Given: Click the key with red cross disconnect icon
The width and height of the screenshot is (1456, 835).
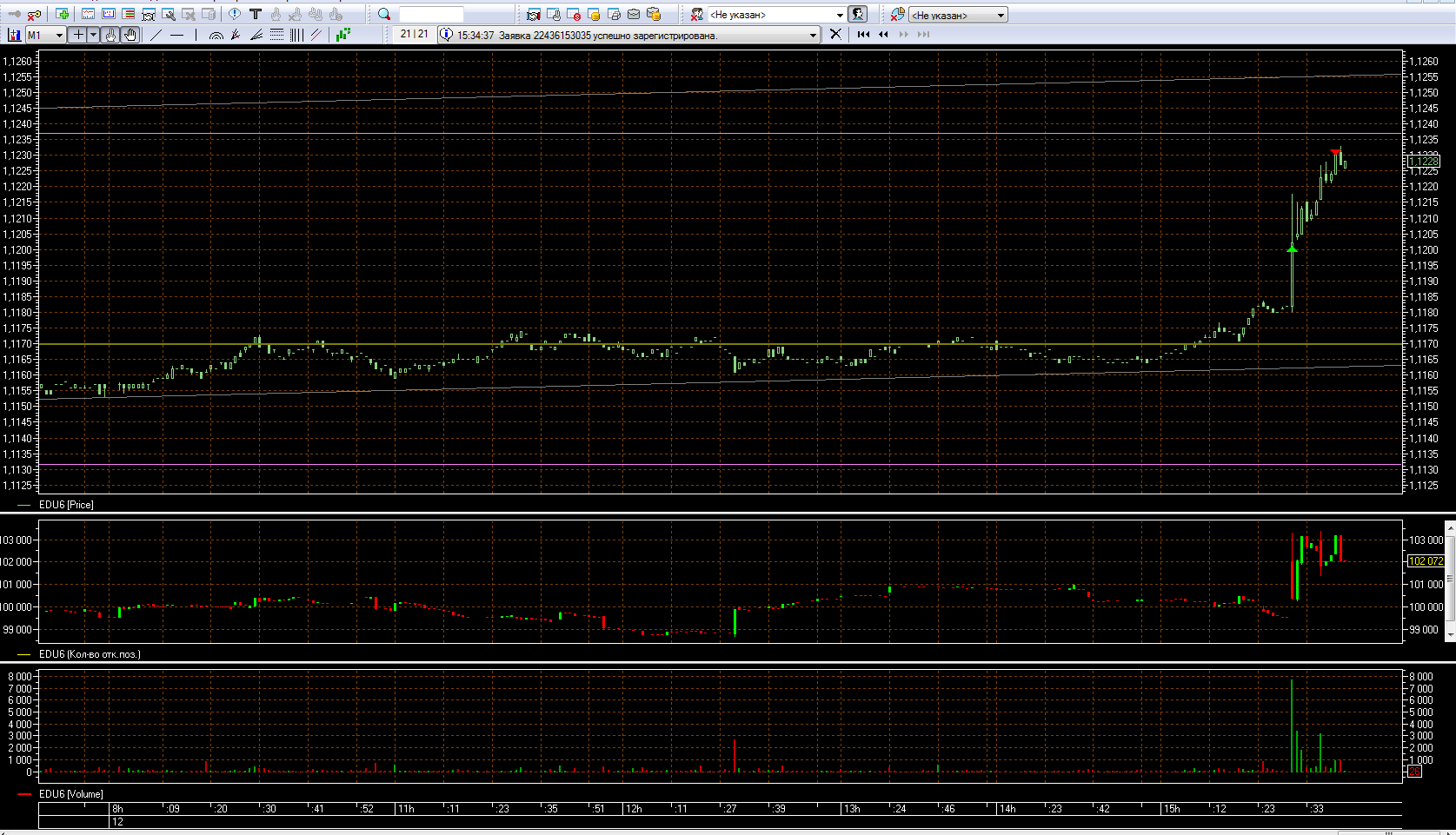Looking at the screenshot, I should tap(34, 14).
